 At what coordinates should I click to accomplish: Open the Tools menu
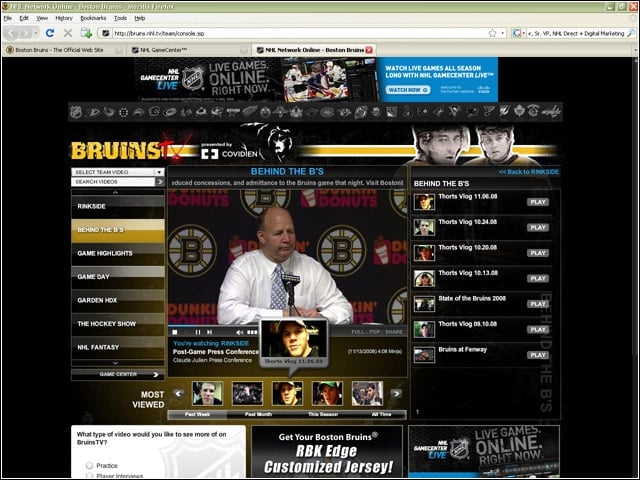(120, 18)
